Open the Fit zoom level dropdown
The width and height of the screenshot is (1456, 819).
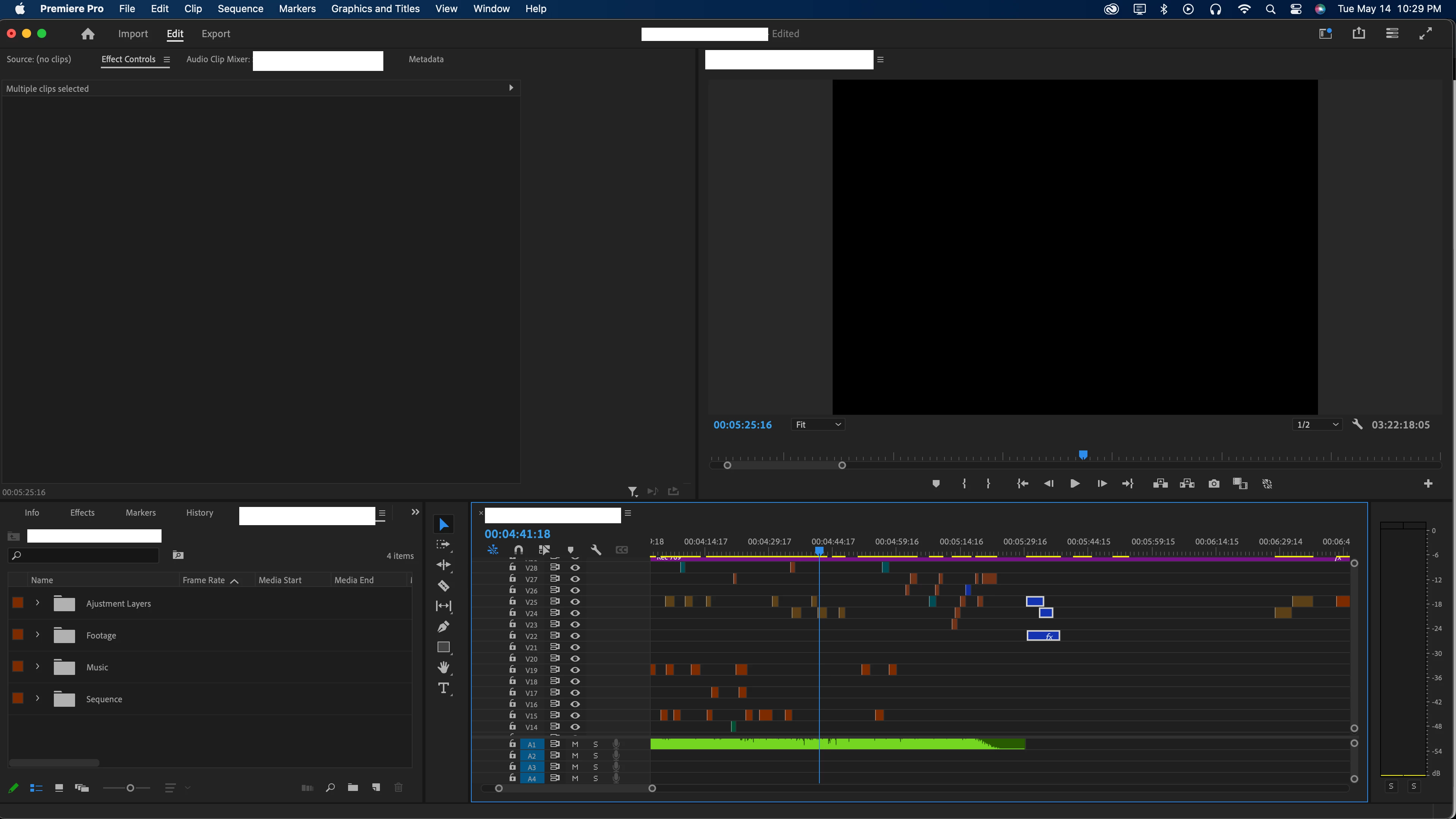pos(817,425)
